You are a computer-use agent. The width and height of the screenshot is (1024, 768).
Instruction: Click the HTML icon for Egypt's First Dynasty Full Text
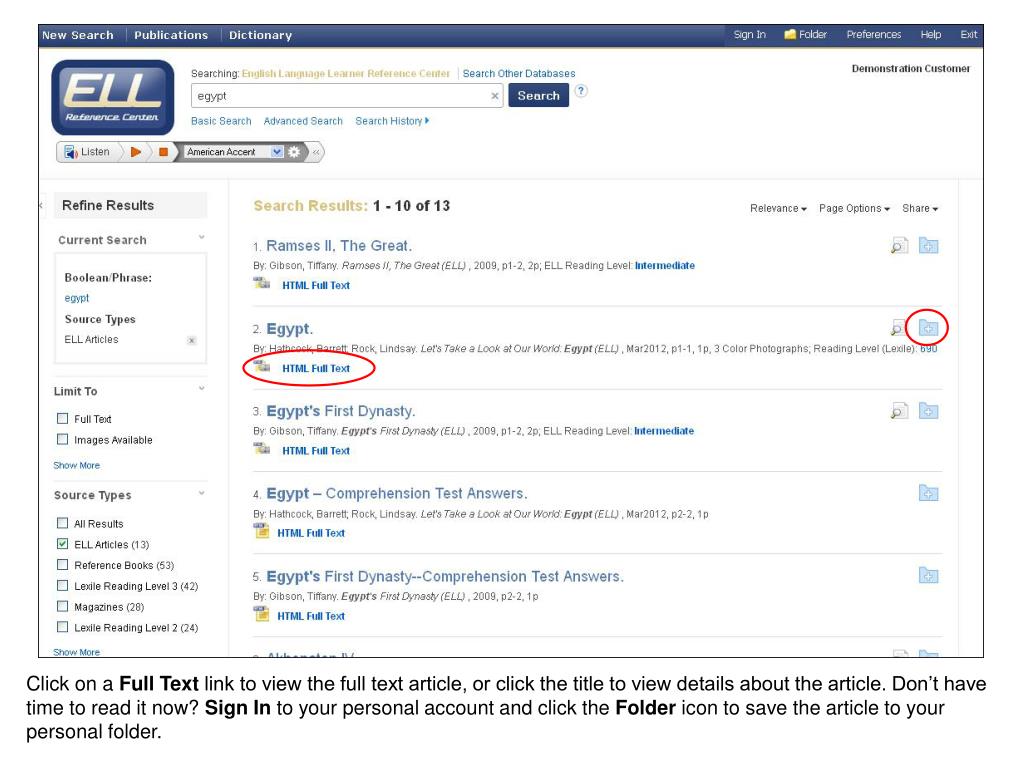(x=262, y=449)
